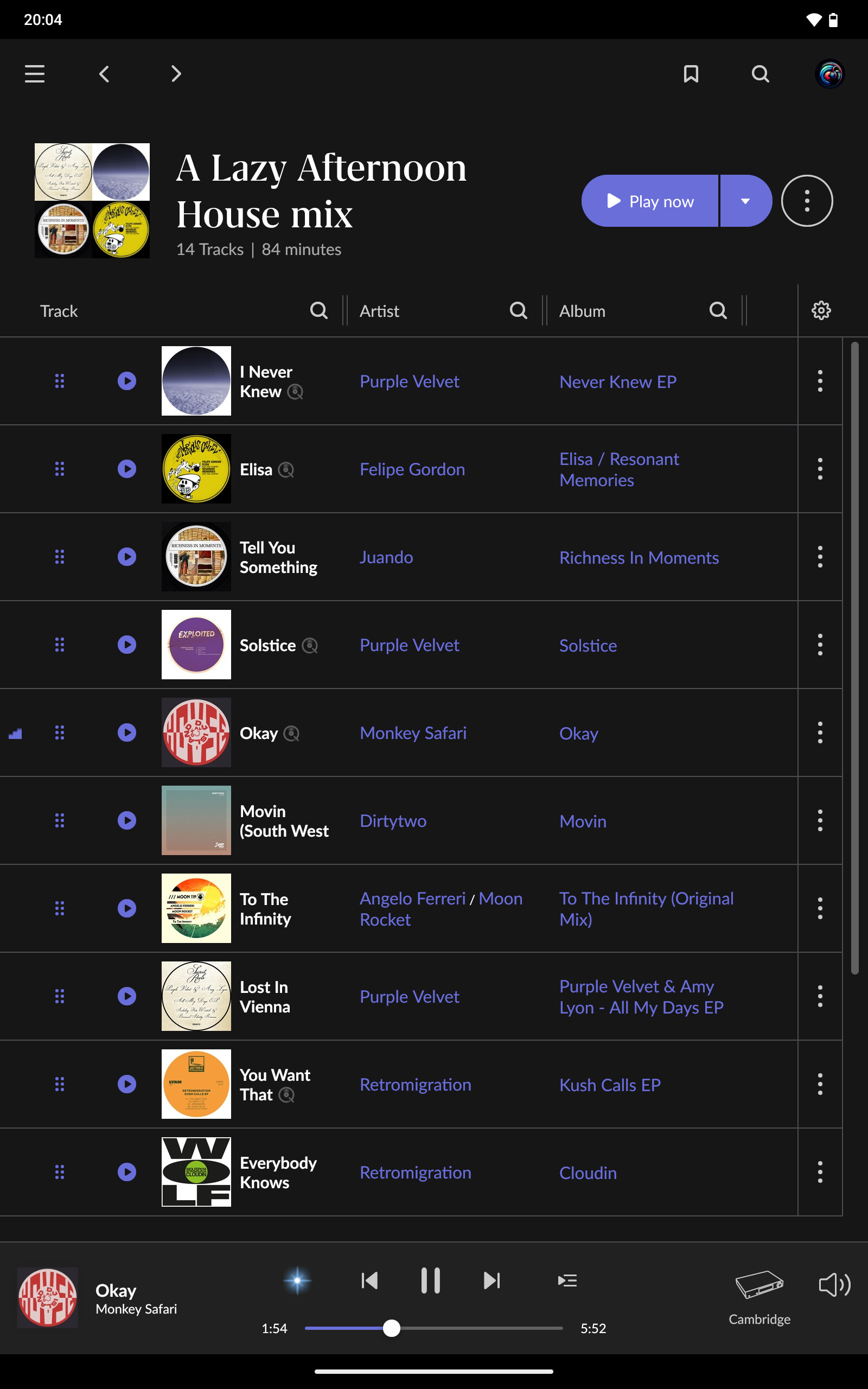This screenshot has width=868, height=1389.
Task: Go back with the left arrow
Action: point(105,73)
